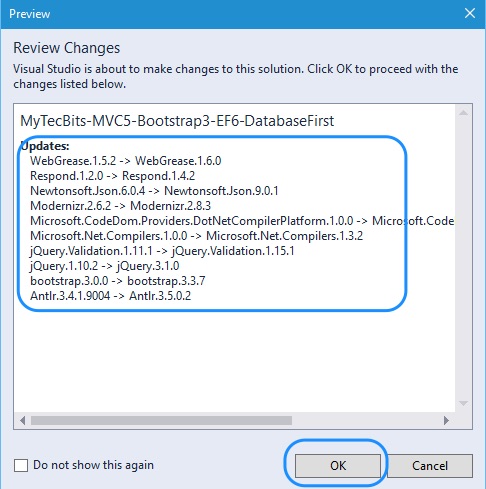Viewport: 486px width, 489px height.
Task: Click the Review Changes heading
Action: [67, 48]
